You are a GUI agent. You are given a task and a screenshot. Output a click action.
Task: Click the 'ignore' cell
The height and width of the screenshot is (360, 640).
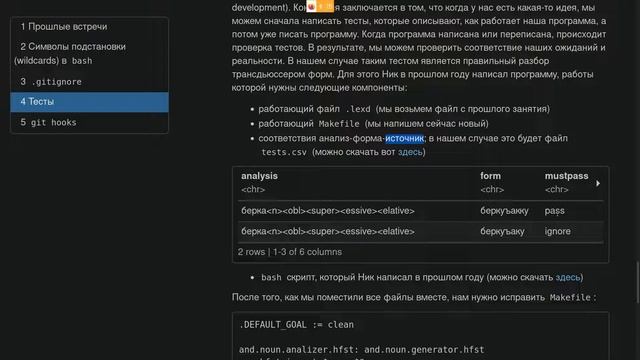point(557,231)
